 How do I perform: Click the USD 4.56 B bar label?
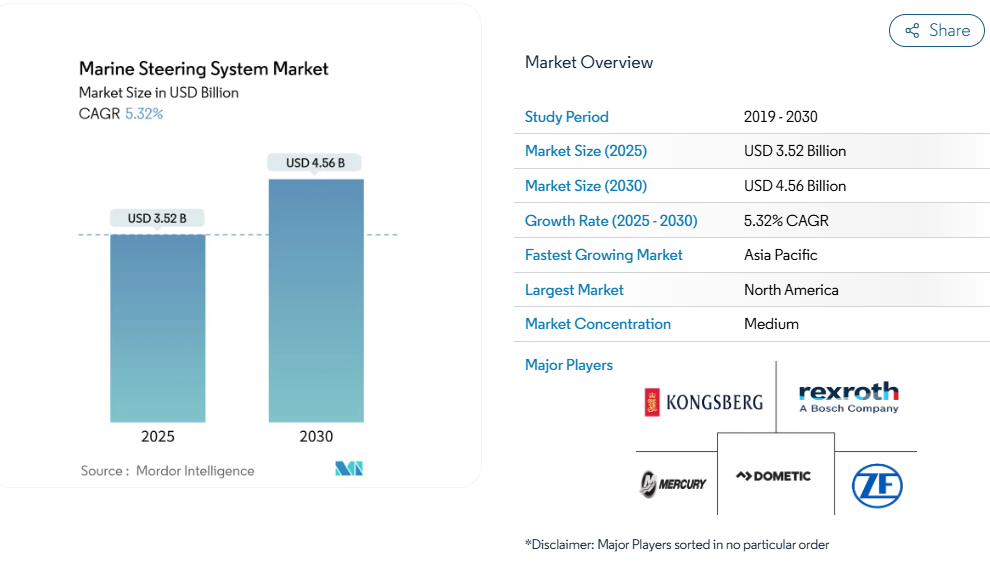pos(315,162)
